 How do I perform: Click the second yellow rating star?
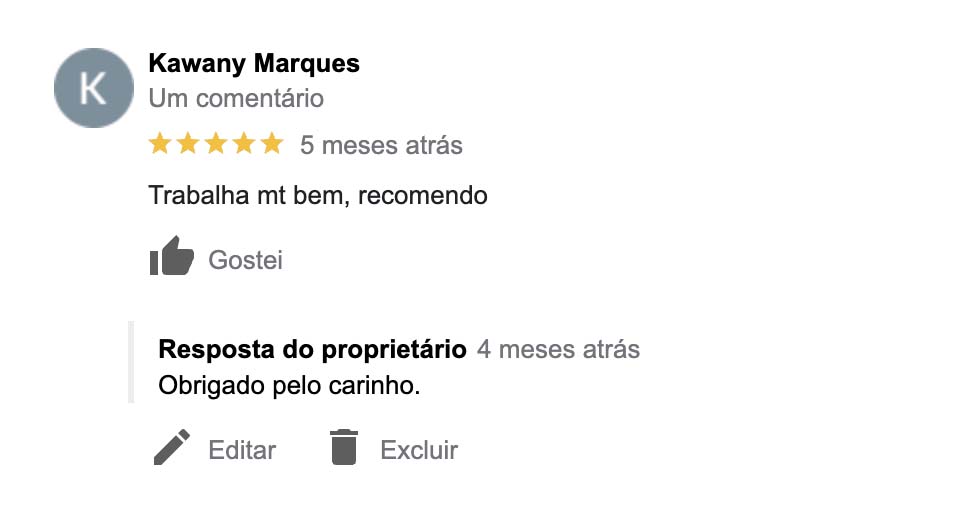click(188, 144)
